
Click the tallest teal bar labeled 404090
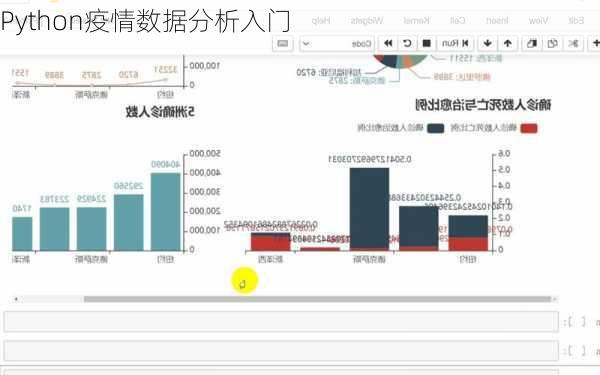[166, 212]
